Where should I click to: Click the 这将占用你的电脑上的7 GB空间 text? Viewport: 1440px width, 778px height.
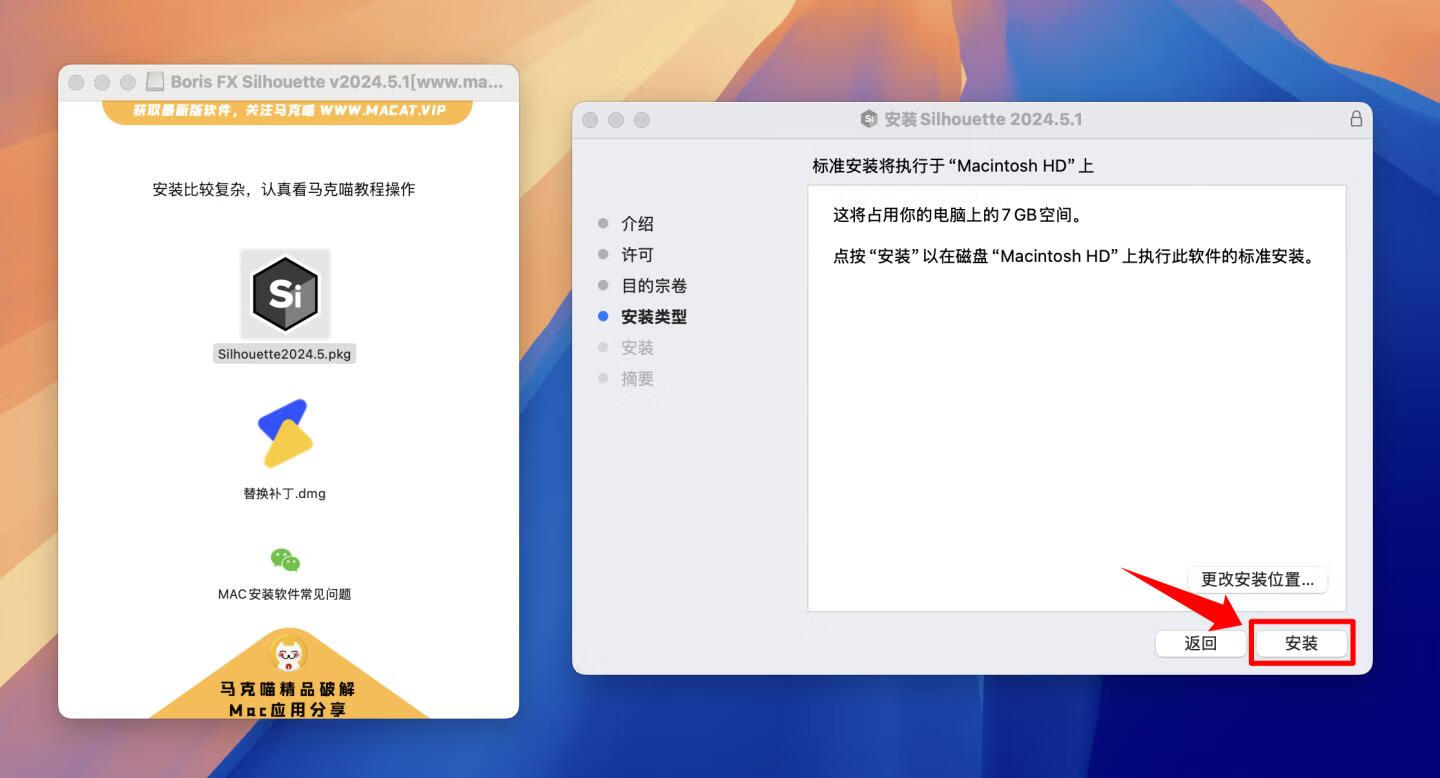pos(959,215)
